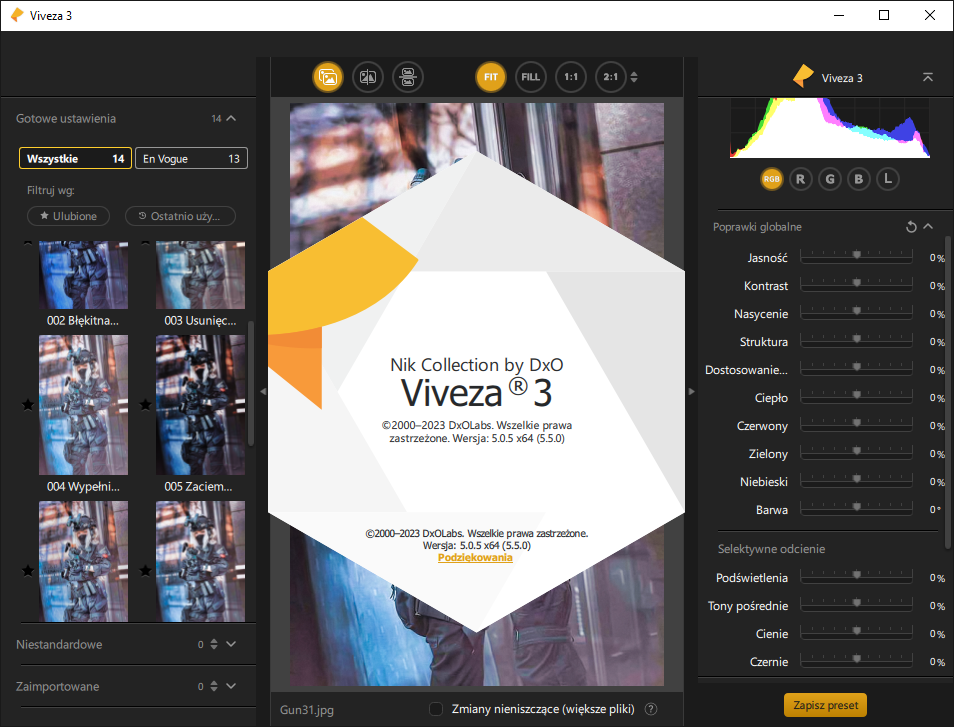Select the En Vogue presets tab

191,159
